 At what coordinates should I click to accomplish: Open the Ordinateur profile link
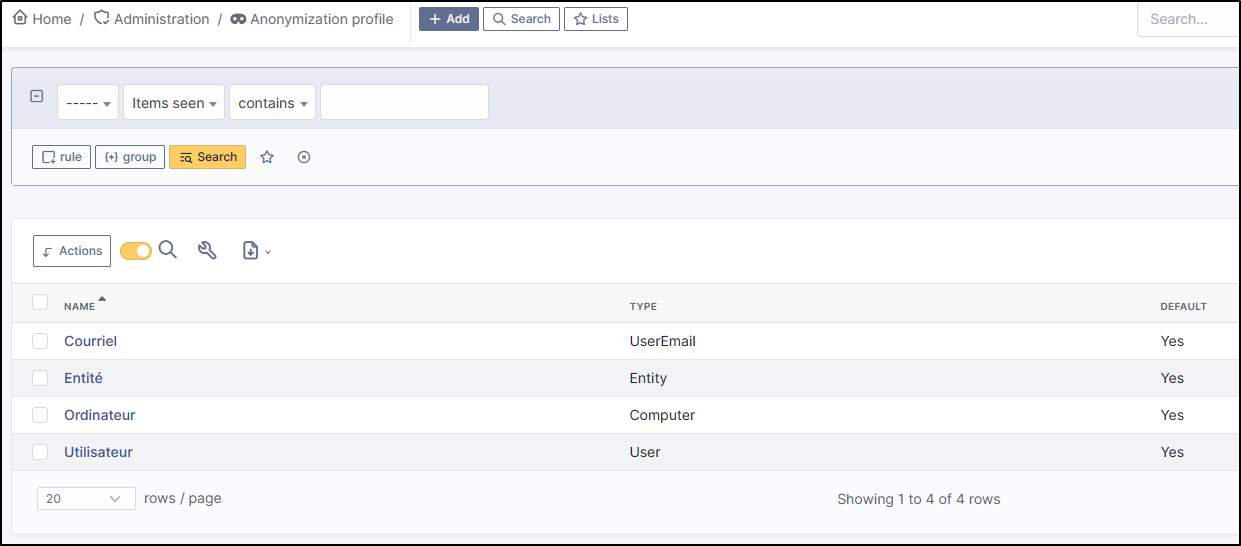coord(100,415)
